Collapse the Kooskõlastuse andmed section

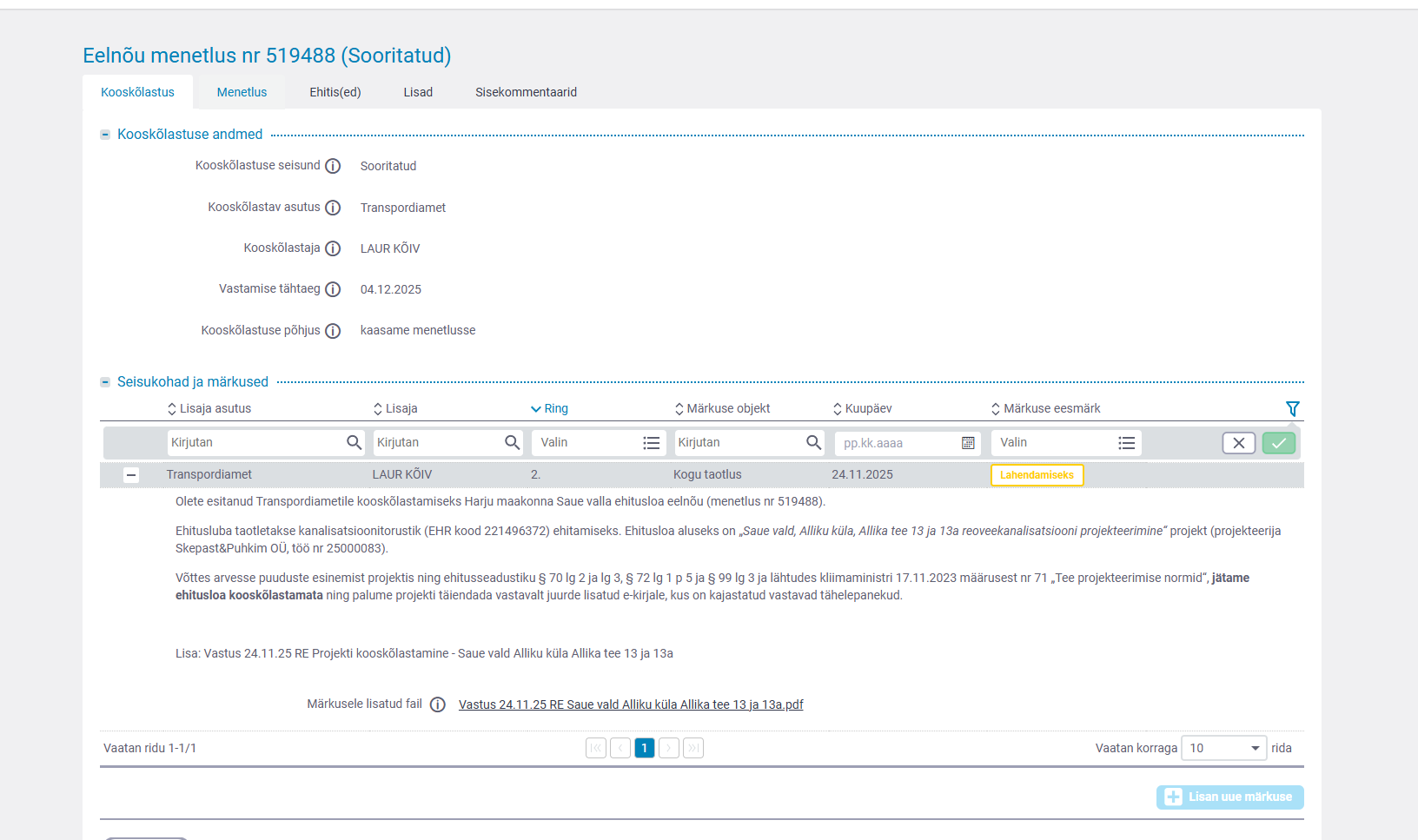105,135
